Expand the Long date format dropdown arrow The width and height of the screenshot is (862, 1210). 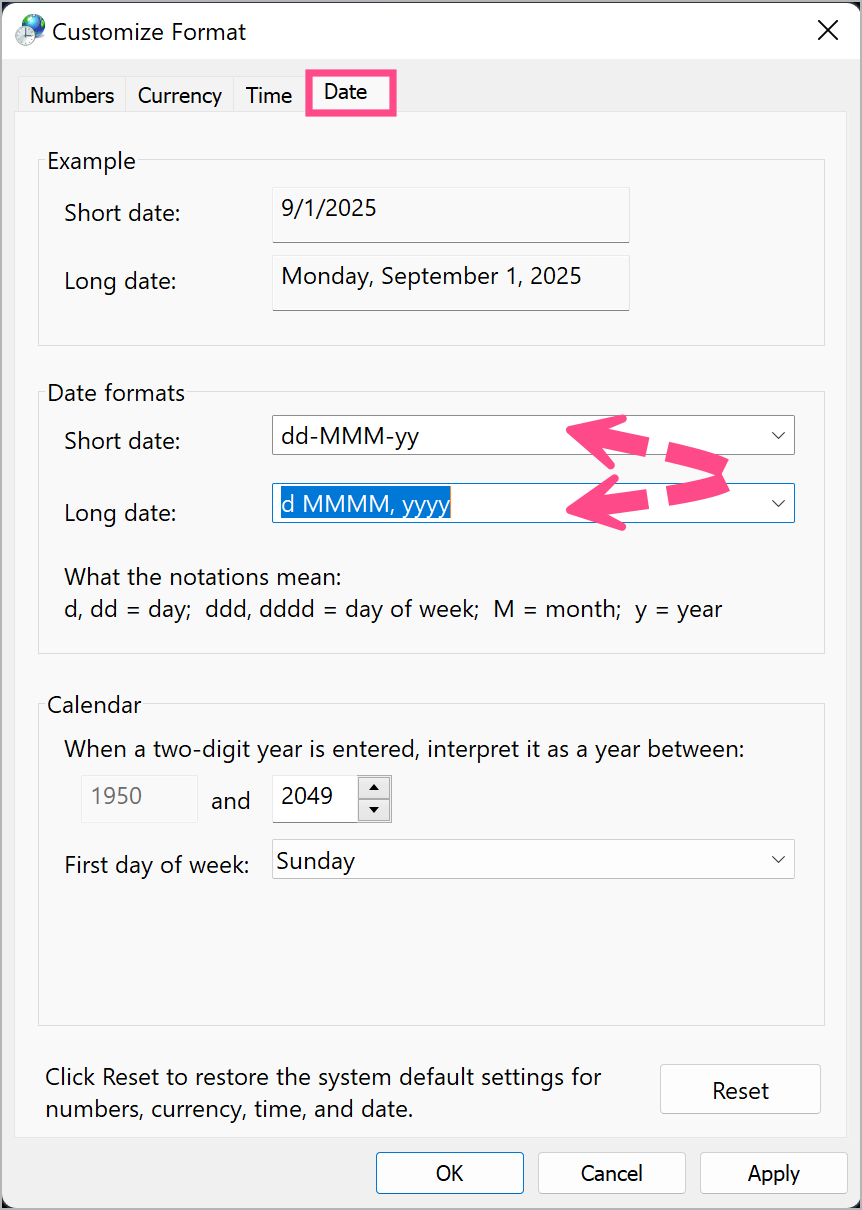778,504
